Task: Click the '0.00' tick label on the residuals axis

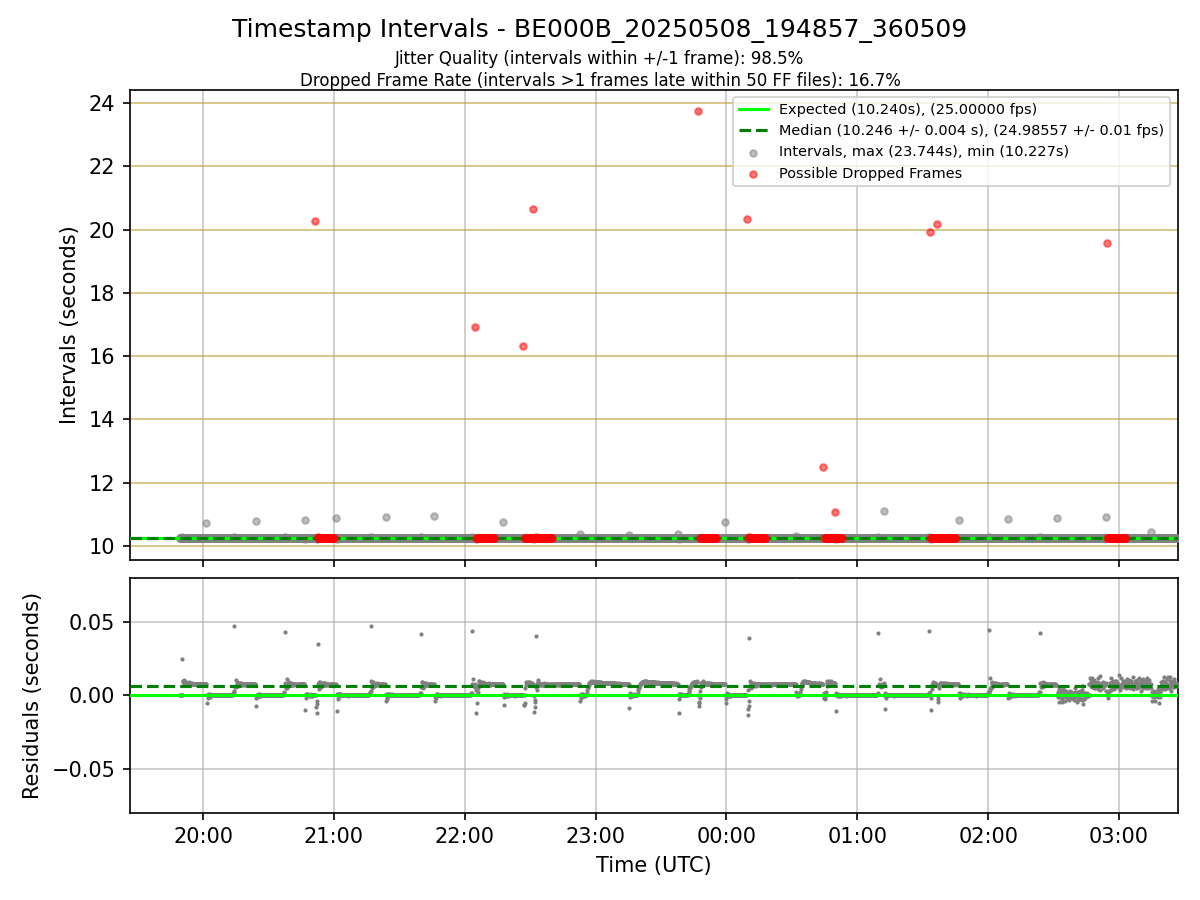Action: tap(94, 696)
